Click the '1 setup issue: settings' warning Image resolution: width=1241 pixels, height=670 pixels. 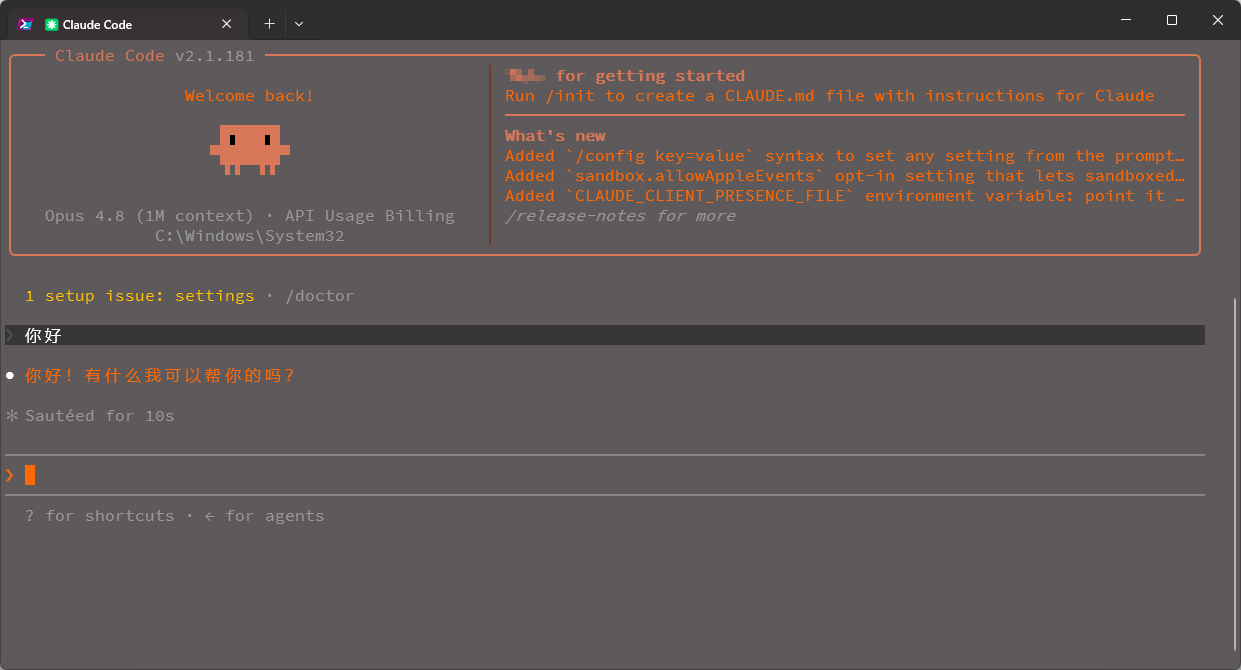pyautogui.click(x=140, y=296)
